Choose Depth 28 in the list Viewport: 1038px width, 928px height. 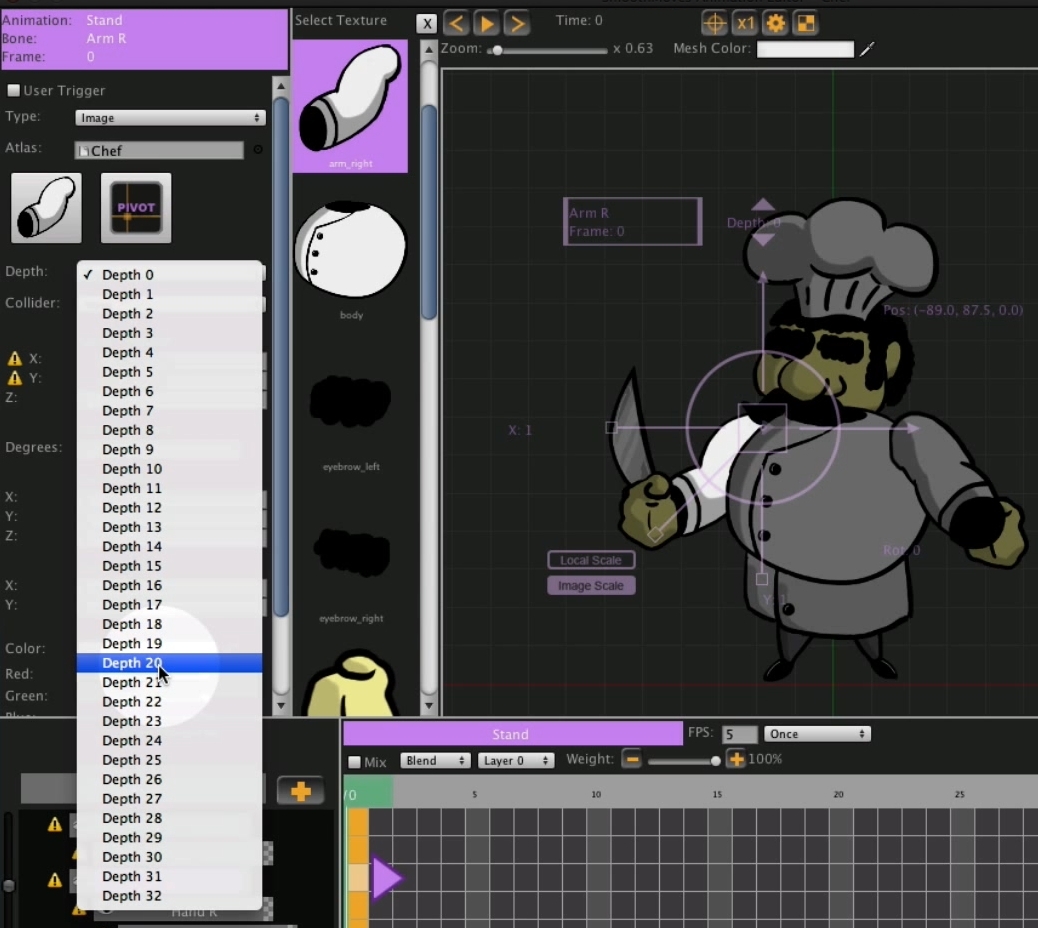point(169,818)
